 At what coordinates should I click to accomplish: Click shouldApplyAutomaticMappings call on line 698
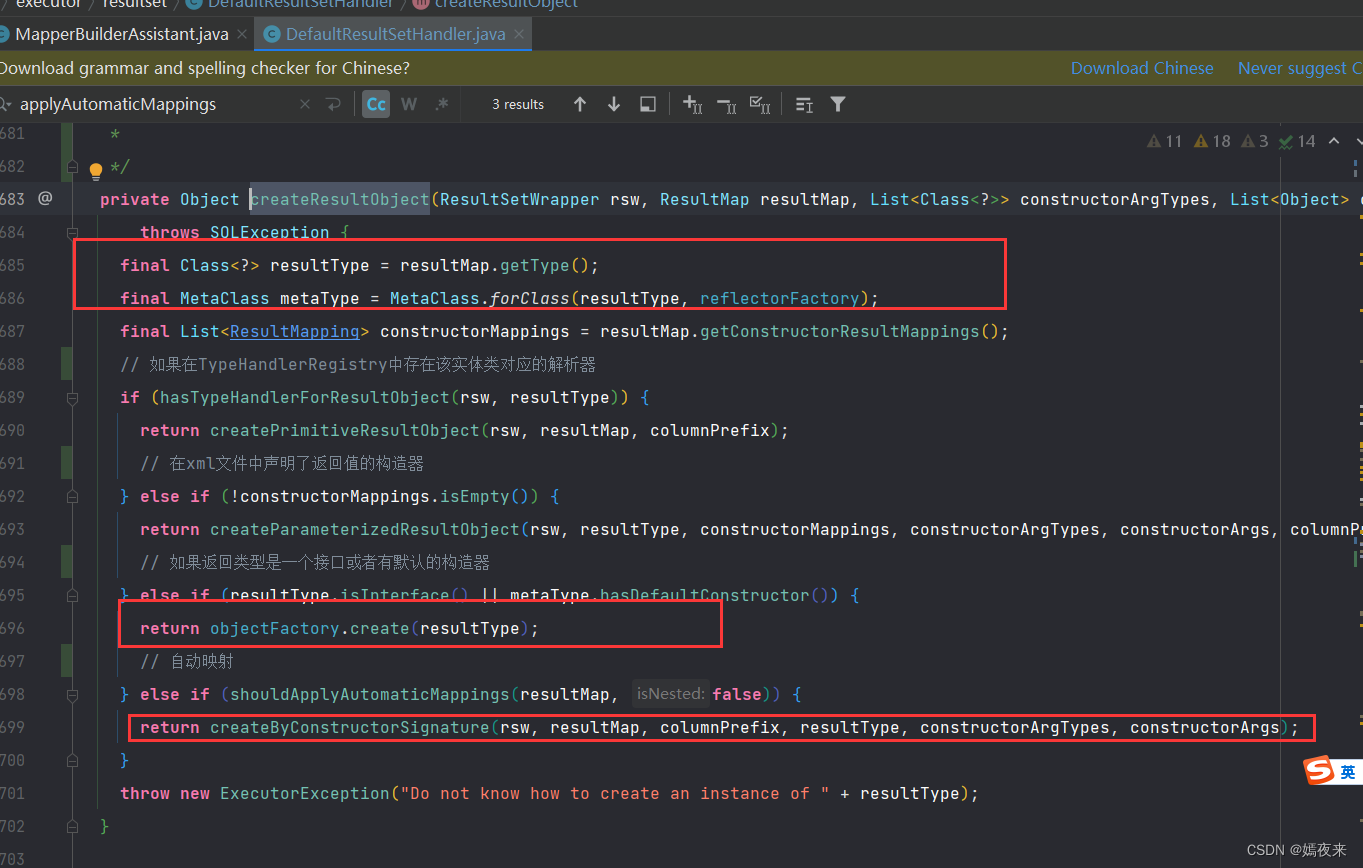[x=370, y=694]
